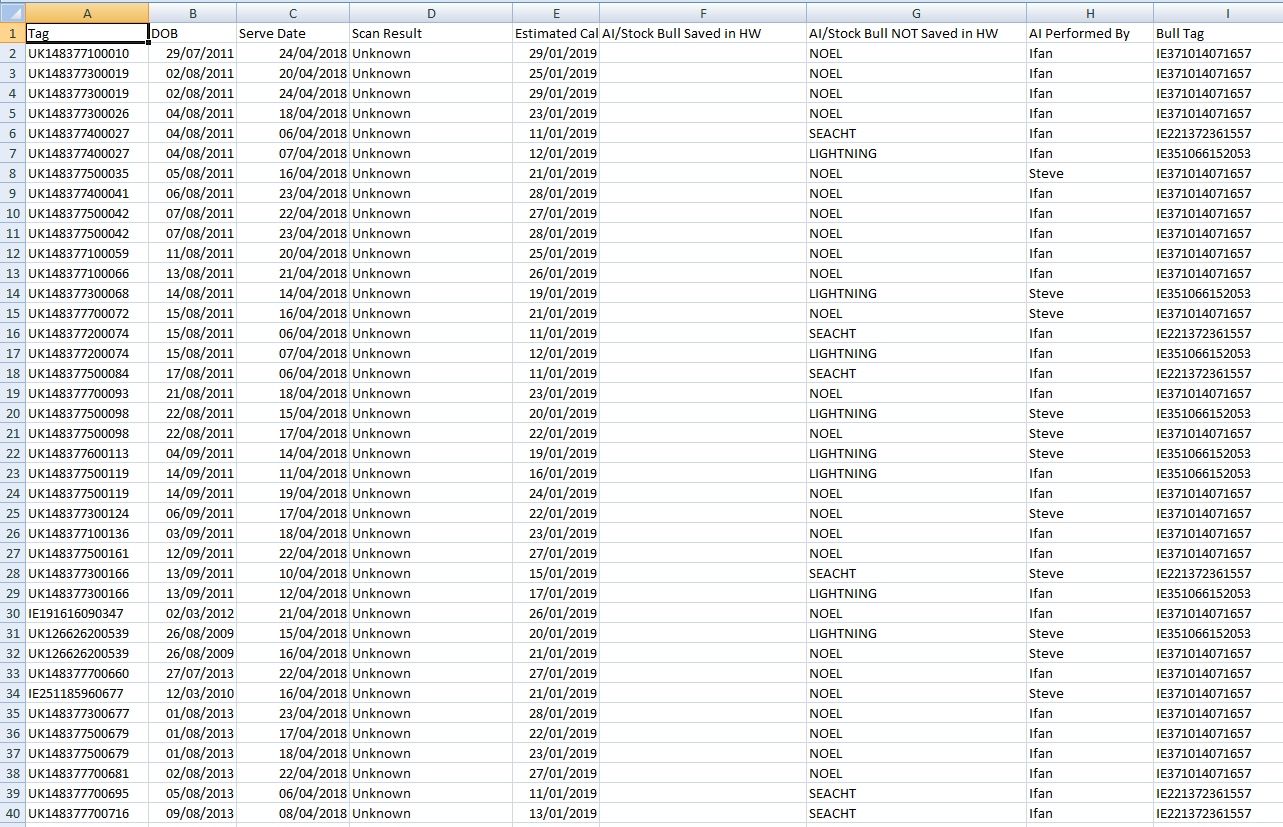Select column D by its header
The height and width of the screenshot is (827, 1283).
point(431,13)
